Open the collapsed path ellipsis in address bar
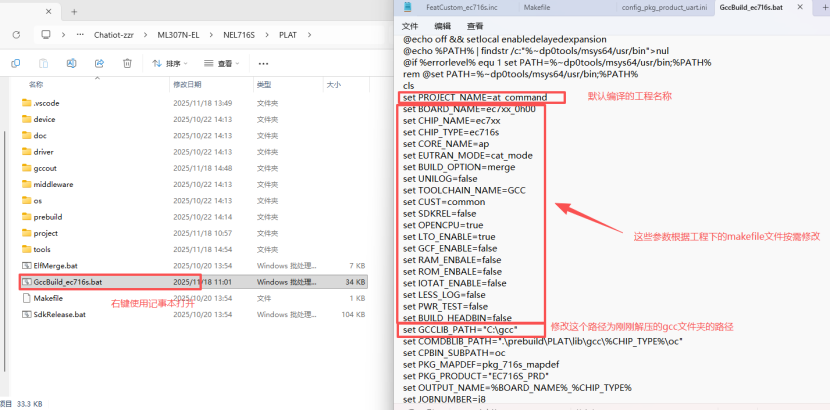830x411 pixels. tap(80, 35)
